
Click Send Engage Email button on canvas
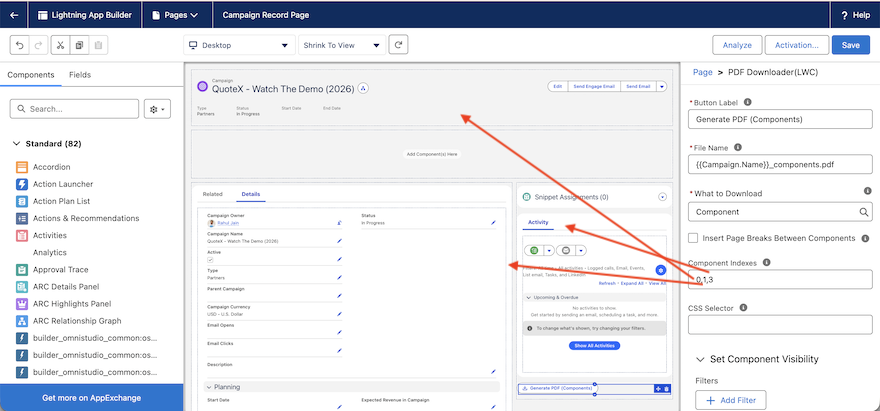pos(594,86)
